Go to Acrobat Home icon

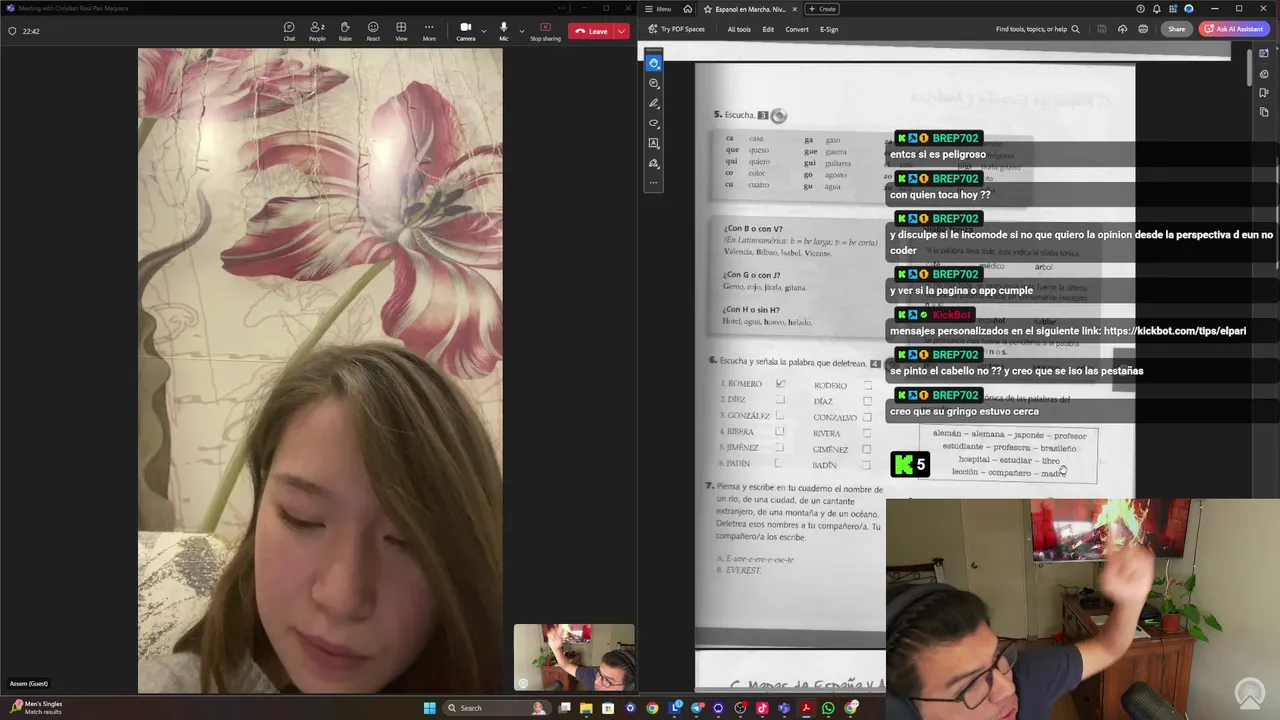pyautogui.click(x=688, y=9)
